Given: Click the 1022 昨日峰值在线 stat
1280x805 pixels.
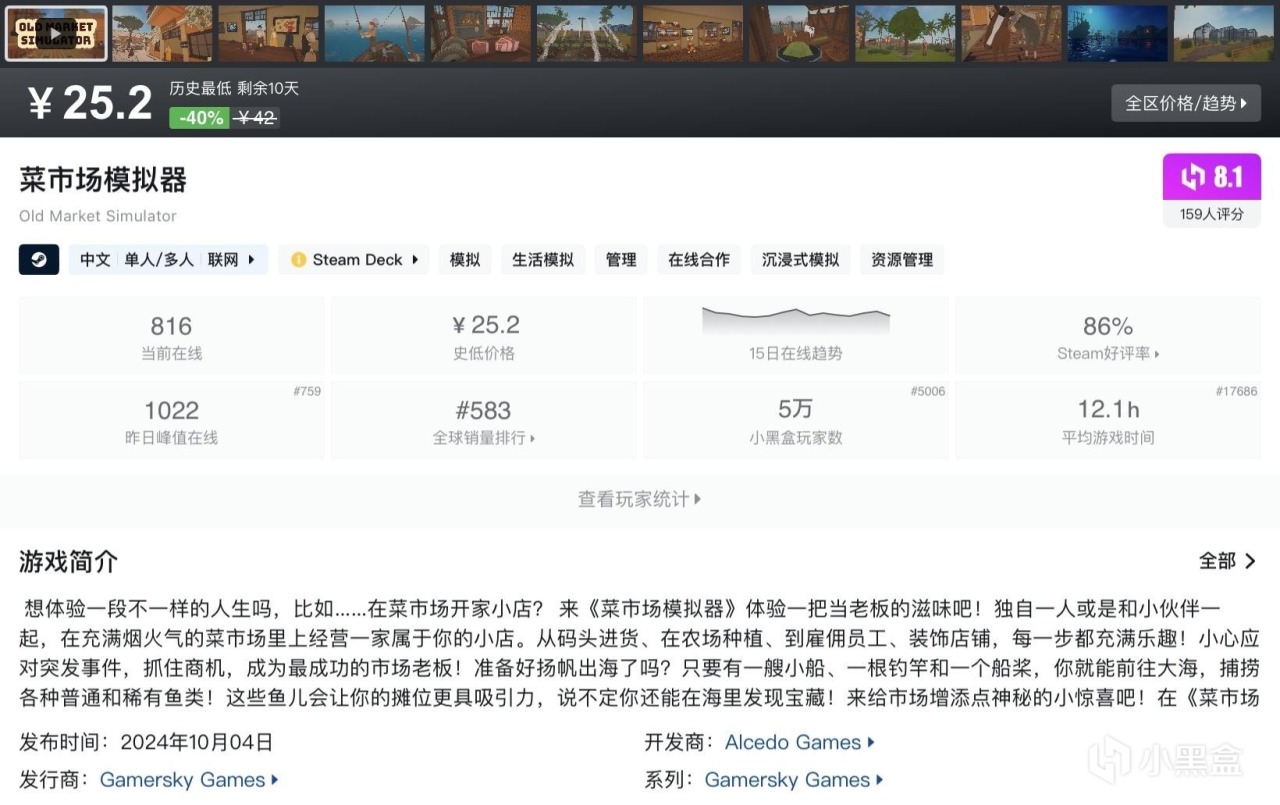Looking at the screenshot, I should click(x=171, y=420).
